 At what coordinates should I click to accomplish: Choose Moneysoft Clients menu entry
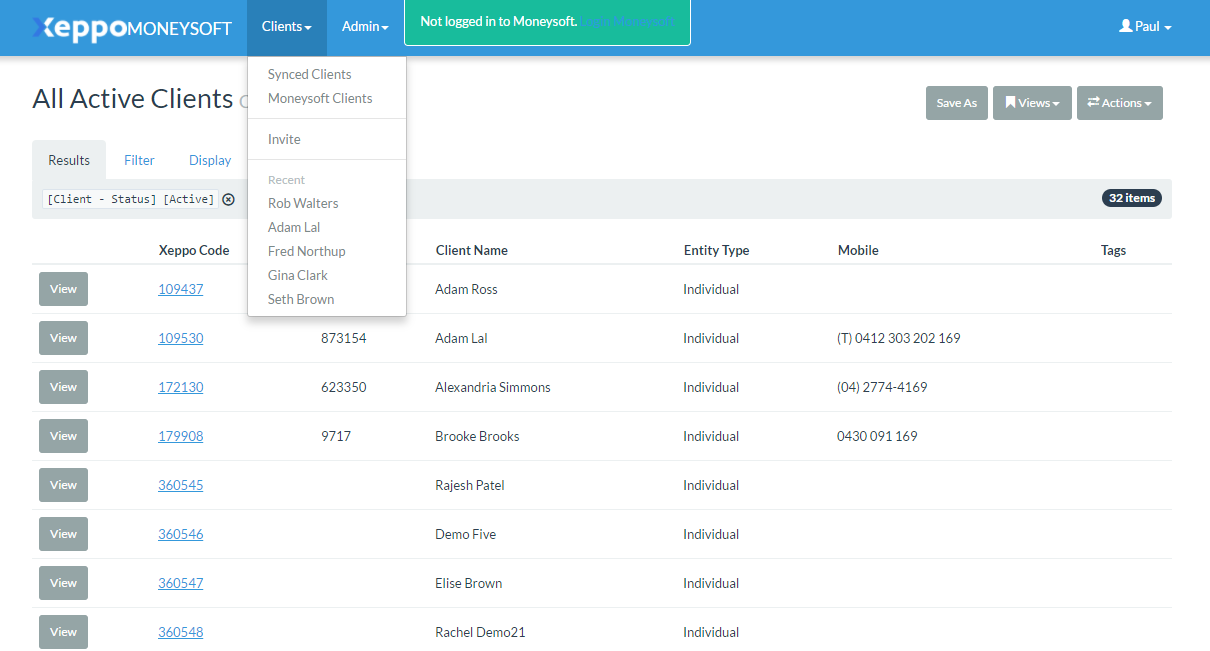320,98
